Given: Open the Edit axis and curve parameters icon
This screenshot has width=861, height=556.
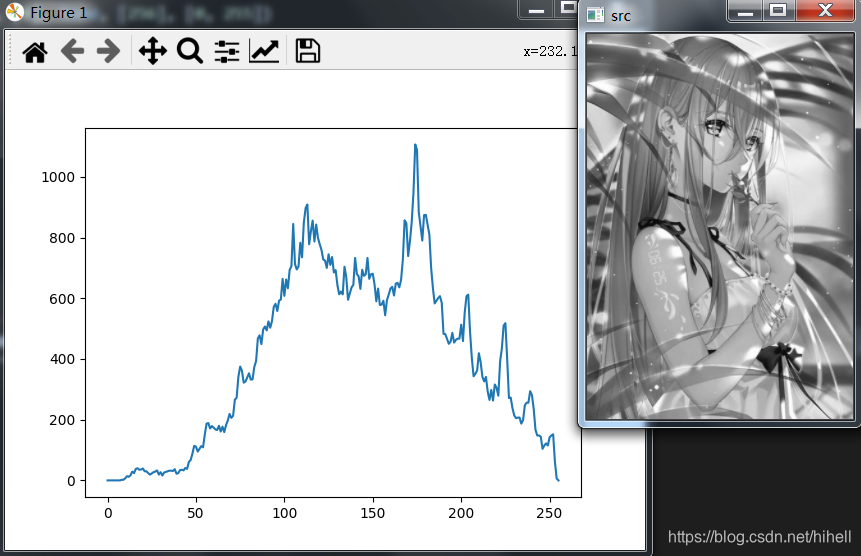Looking at the screenshot, I should click(x=264, y=52).
